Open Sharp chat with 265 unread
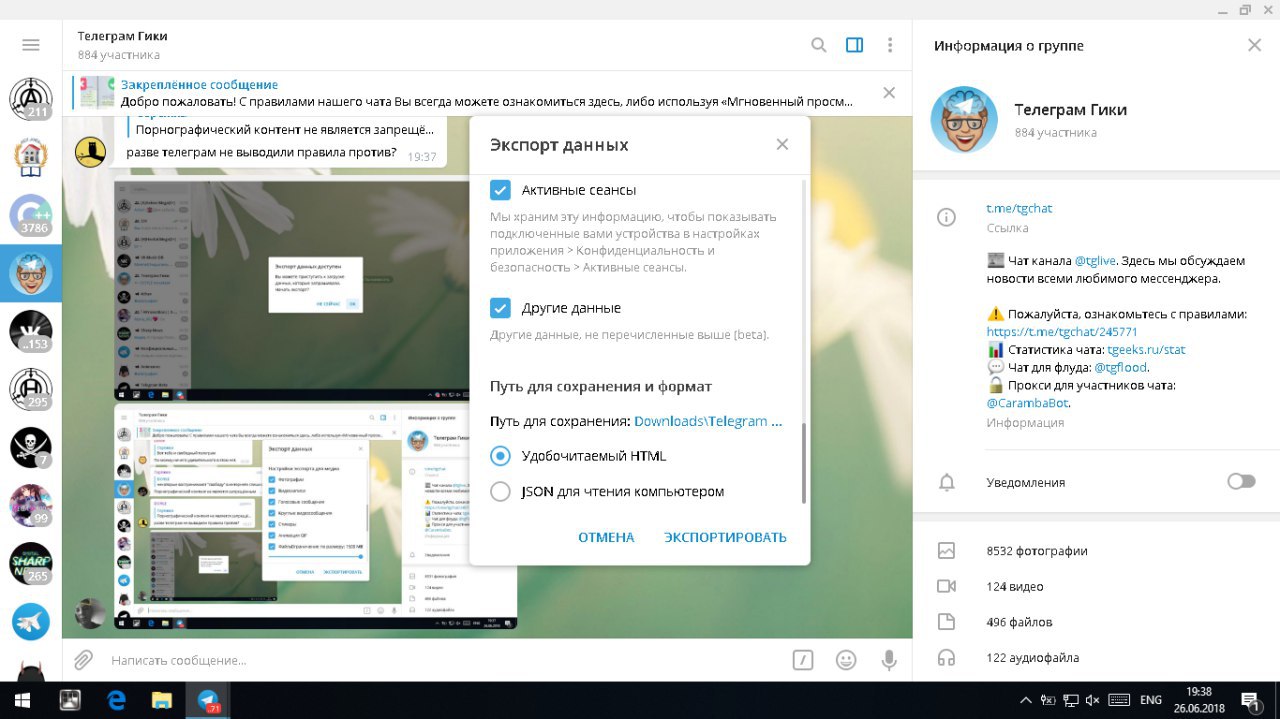This screenshot has width=1280, height=719. click(30, 563)
